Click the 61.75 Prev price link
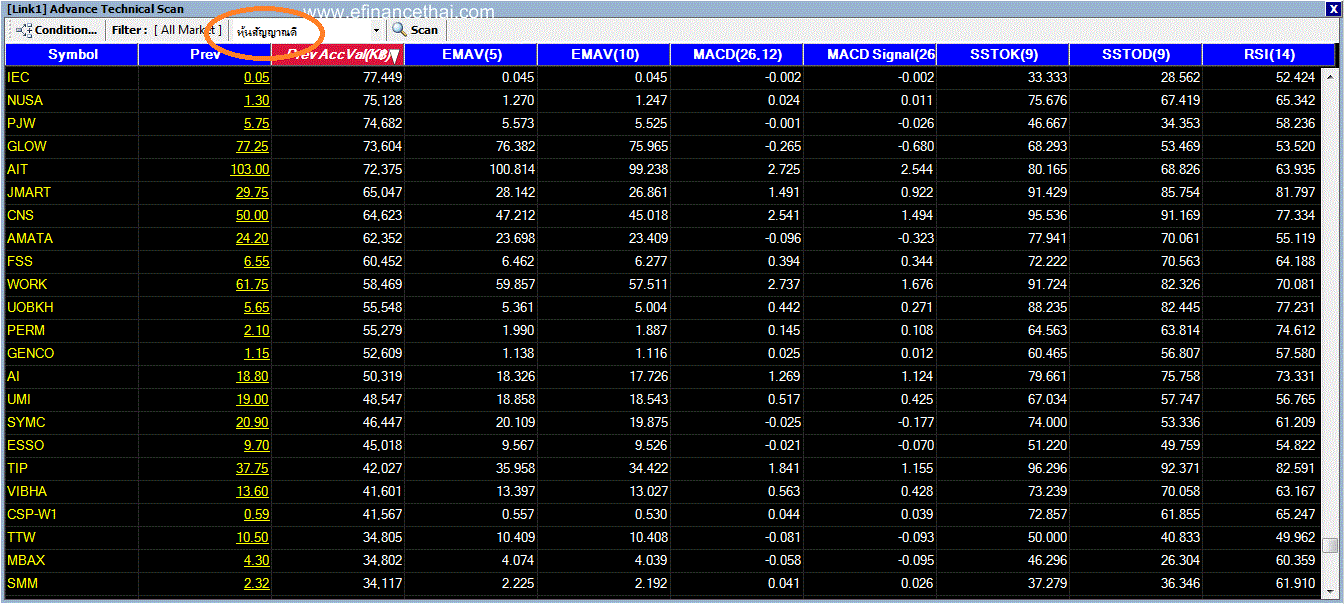1344x604 pixels. (x=252, y=284)
